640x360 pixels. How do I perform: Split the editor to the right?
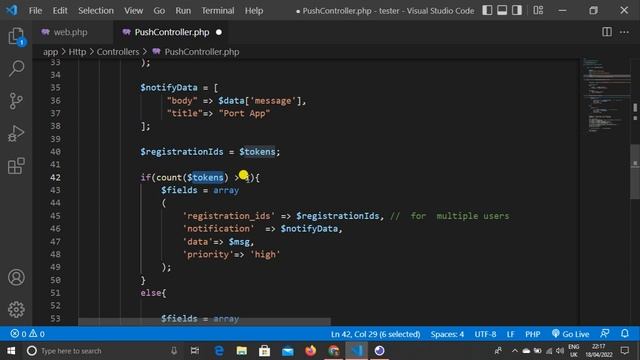coord(607,32)
